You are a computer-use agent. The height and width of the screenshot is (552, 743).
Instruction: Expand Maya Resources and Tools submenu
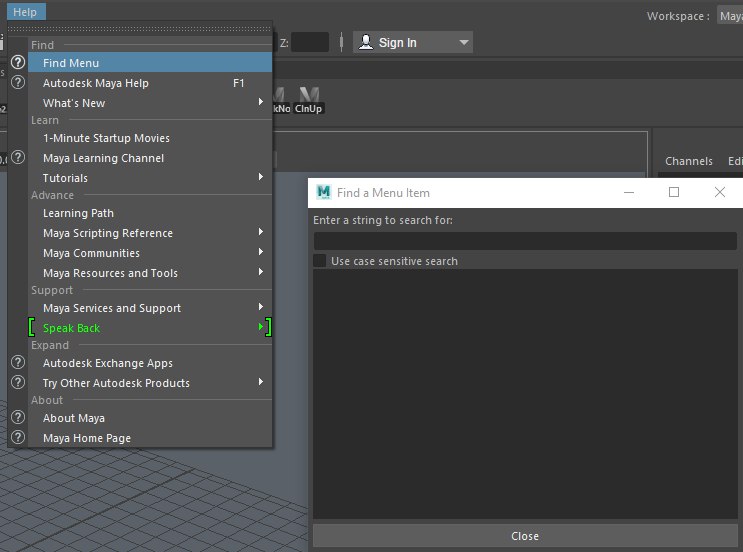tap(261, 271)
